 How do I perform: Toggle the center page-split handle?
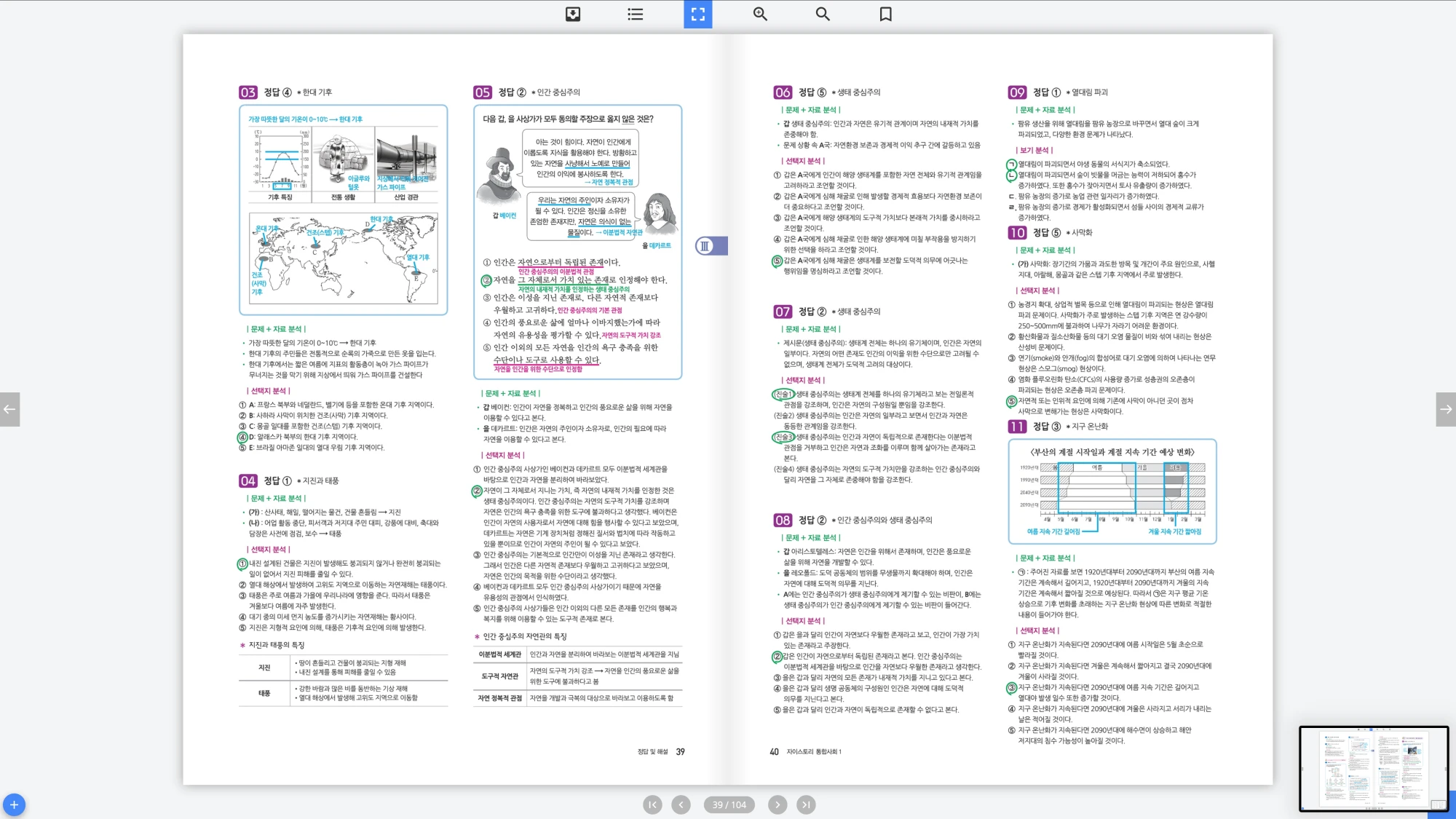tap(711, 246)
